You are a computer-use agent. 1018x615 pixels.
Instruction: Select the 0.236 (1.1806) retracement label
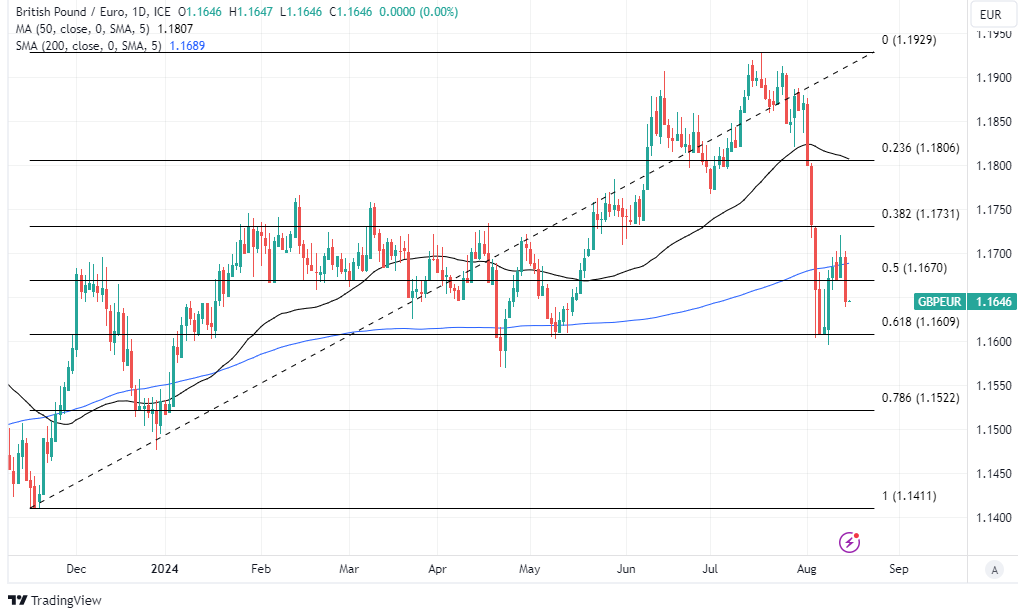click(x=920, y=148)
